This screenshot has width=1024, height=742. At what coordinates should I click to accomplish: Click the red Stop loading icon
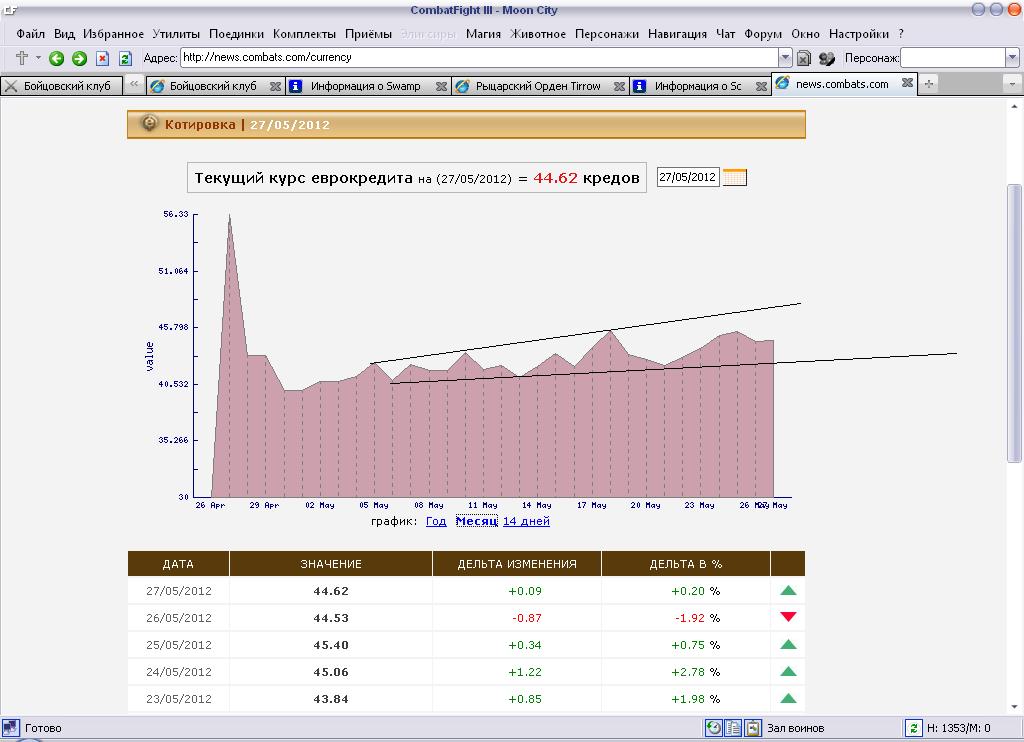point(103,58)
